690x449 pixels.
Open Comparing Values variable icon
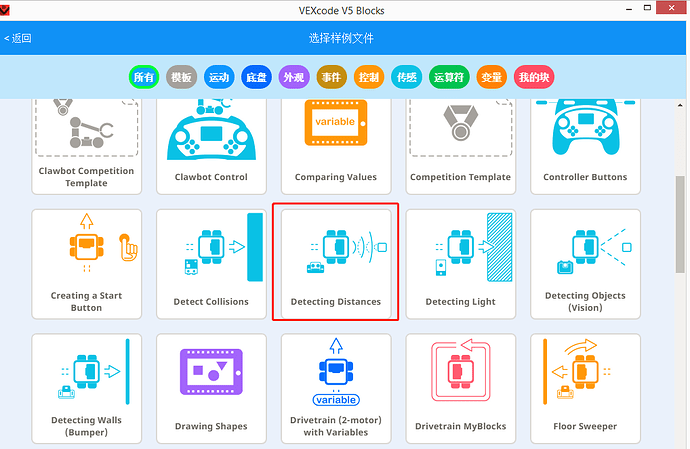click(x=336, y=123)
